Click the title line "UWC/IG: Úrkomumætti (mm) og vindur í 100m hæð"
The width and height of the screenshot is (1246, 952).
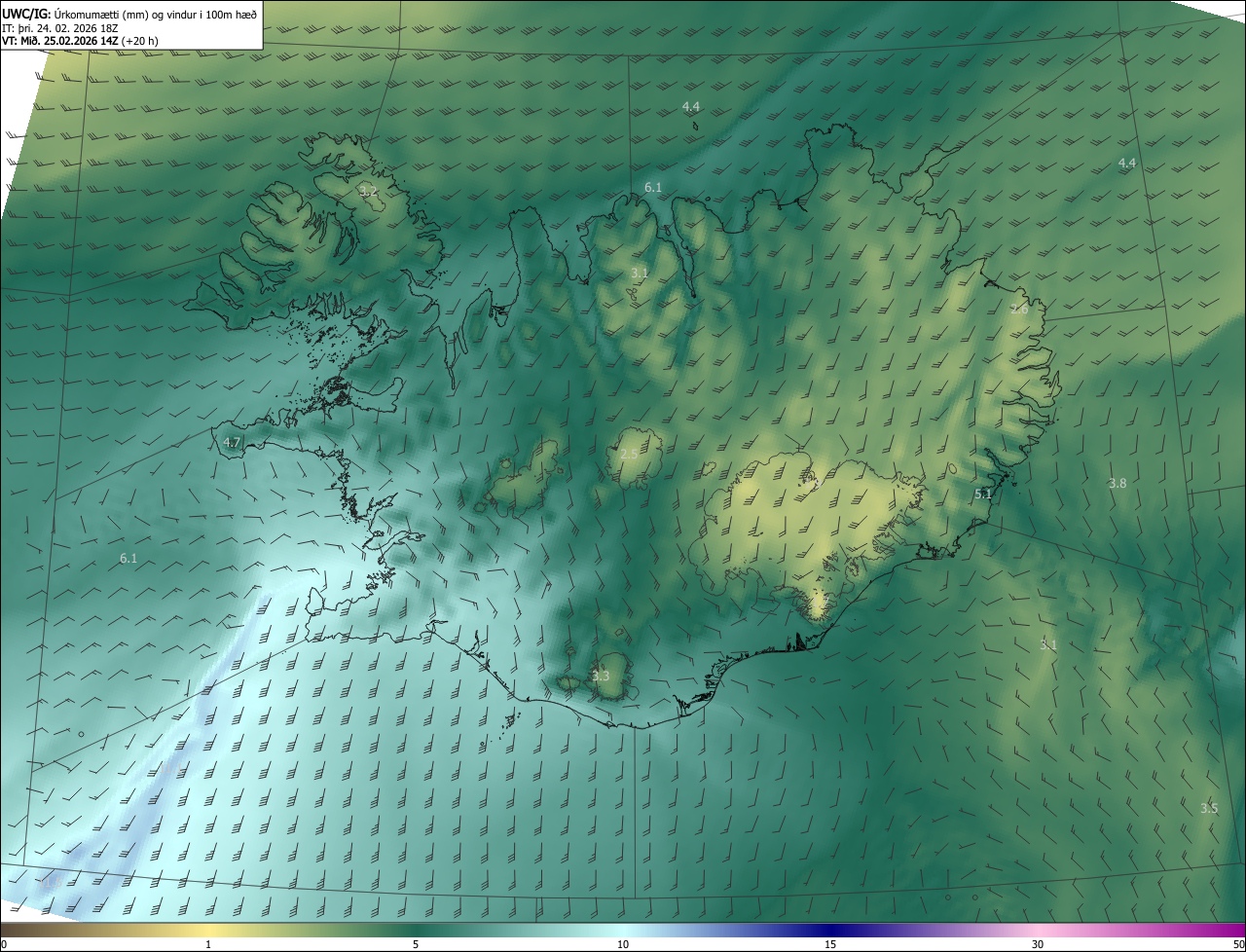coord(129,13)
